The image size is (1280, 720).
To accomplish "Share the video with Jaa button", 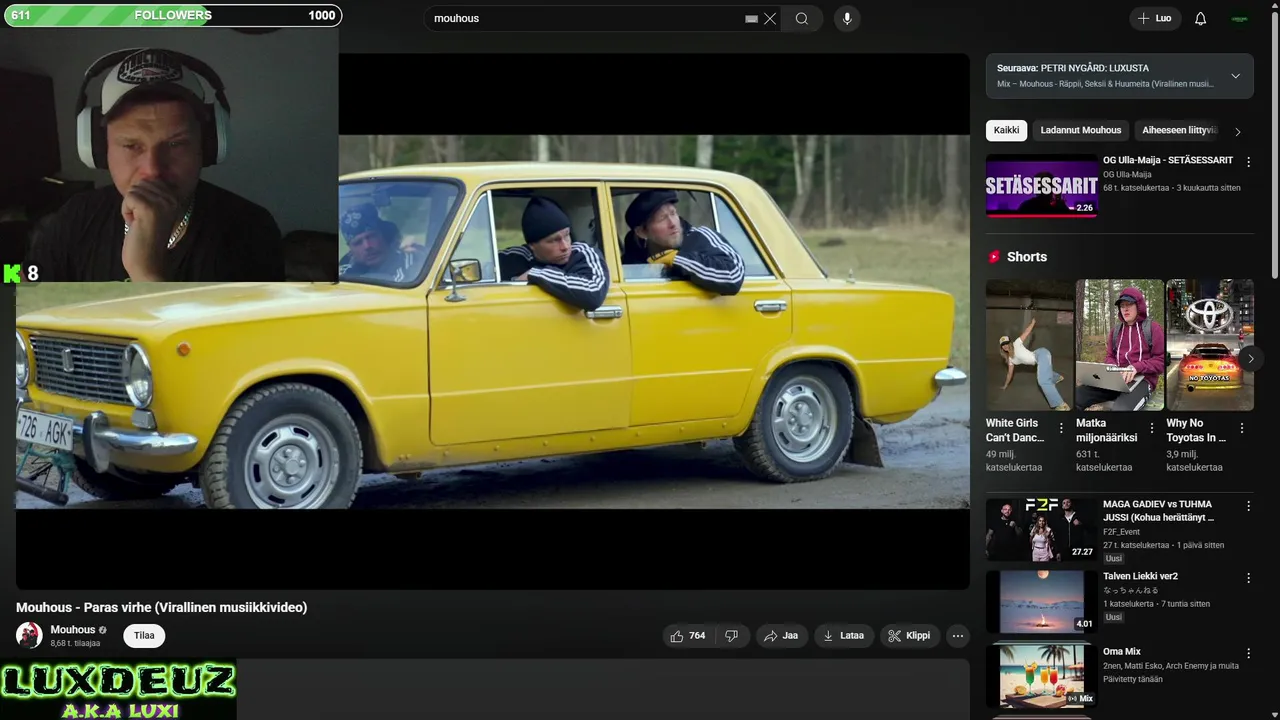I will click(x=781, y=636).
